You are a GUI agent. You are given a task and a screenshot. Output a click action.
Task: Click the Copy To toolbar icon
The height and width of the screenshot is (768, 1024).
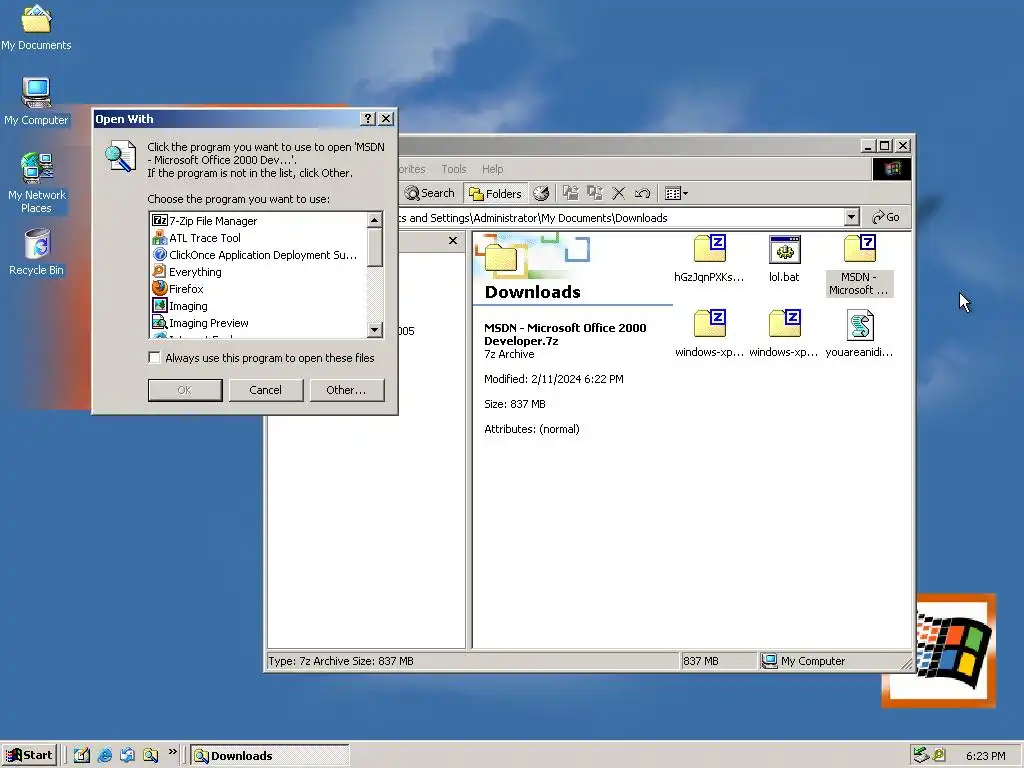[x=595, y=193]
